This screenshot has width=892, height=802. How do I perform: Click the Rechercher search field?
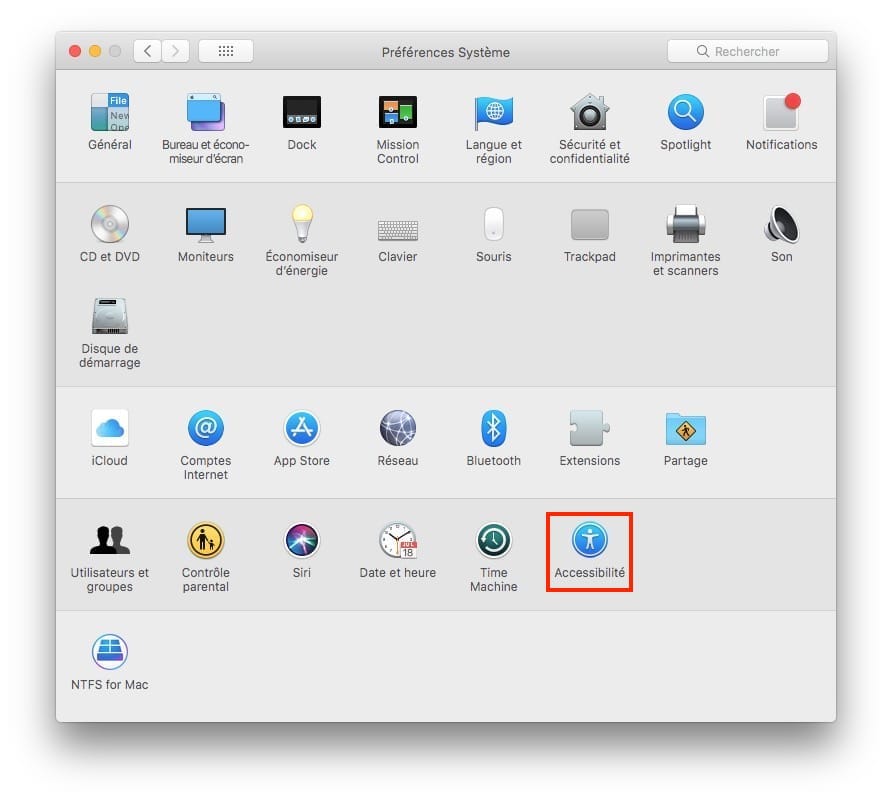click(x=748, y=51)
